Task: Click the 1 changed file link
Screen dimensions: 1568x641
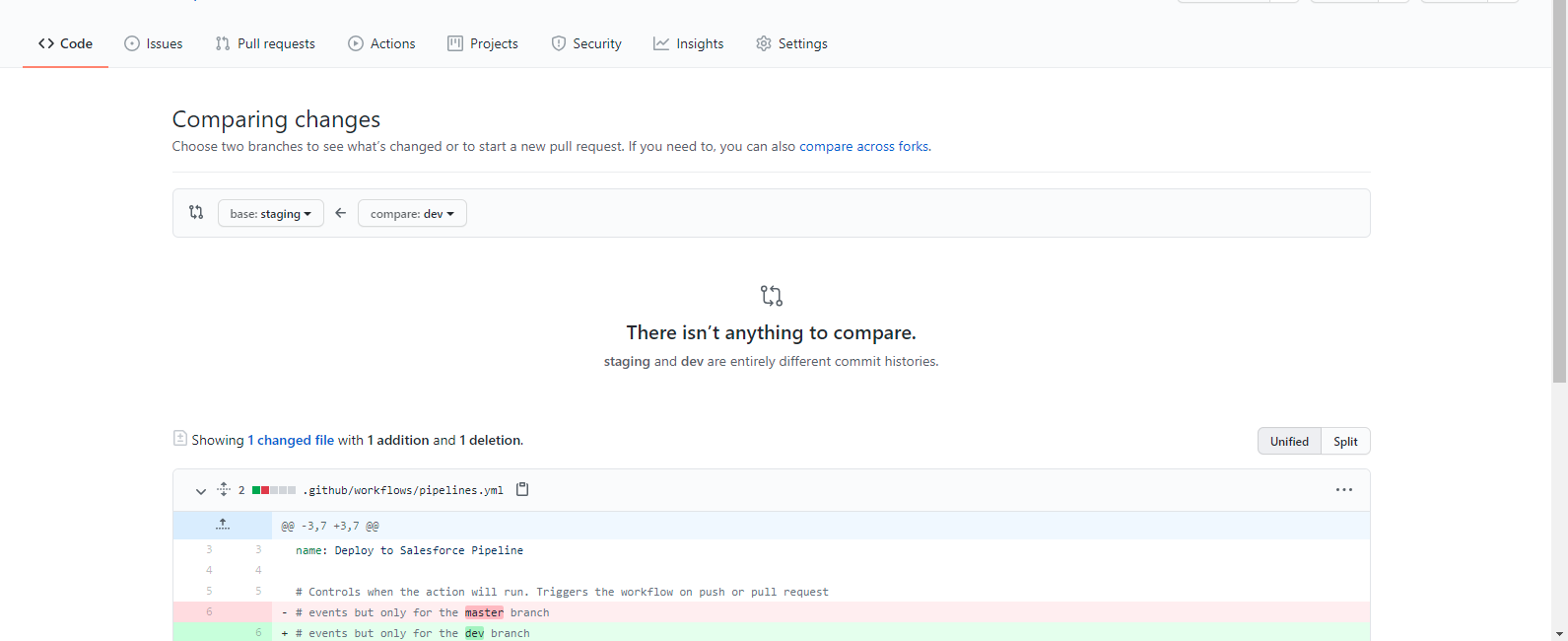Action: pyautogui.click(x=291, y=440)
